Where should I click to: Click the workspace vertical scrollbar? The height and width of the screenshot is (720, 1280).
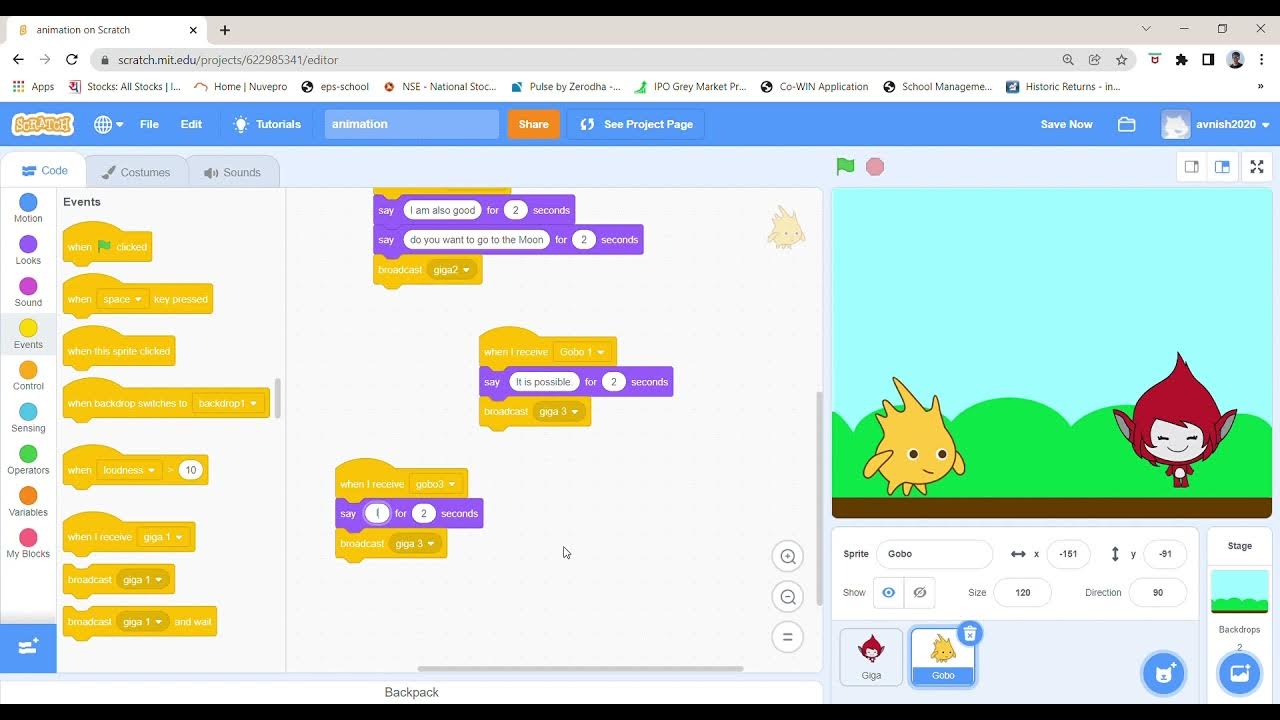pos(820,498)
